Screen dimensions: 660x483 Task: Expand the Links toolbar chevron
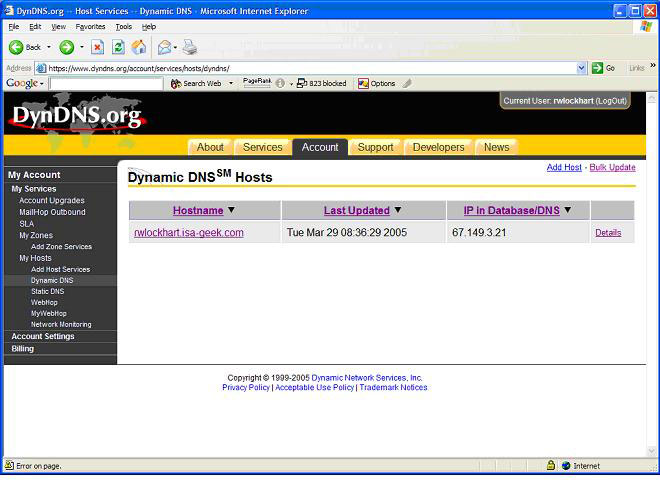click(653, 65)
